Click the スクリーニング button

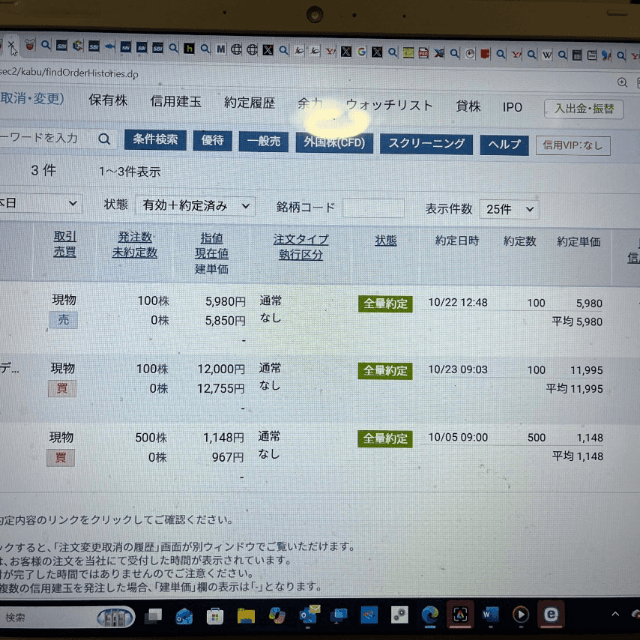click(x=426, y=144)
